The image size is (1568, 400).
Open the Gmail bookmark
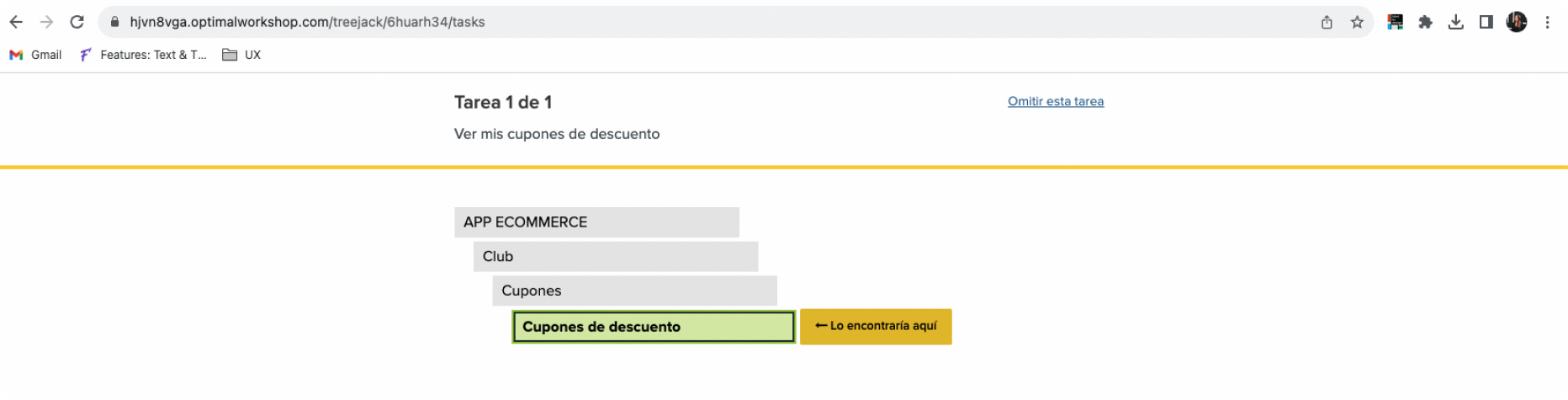click(36, 55)
